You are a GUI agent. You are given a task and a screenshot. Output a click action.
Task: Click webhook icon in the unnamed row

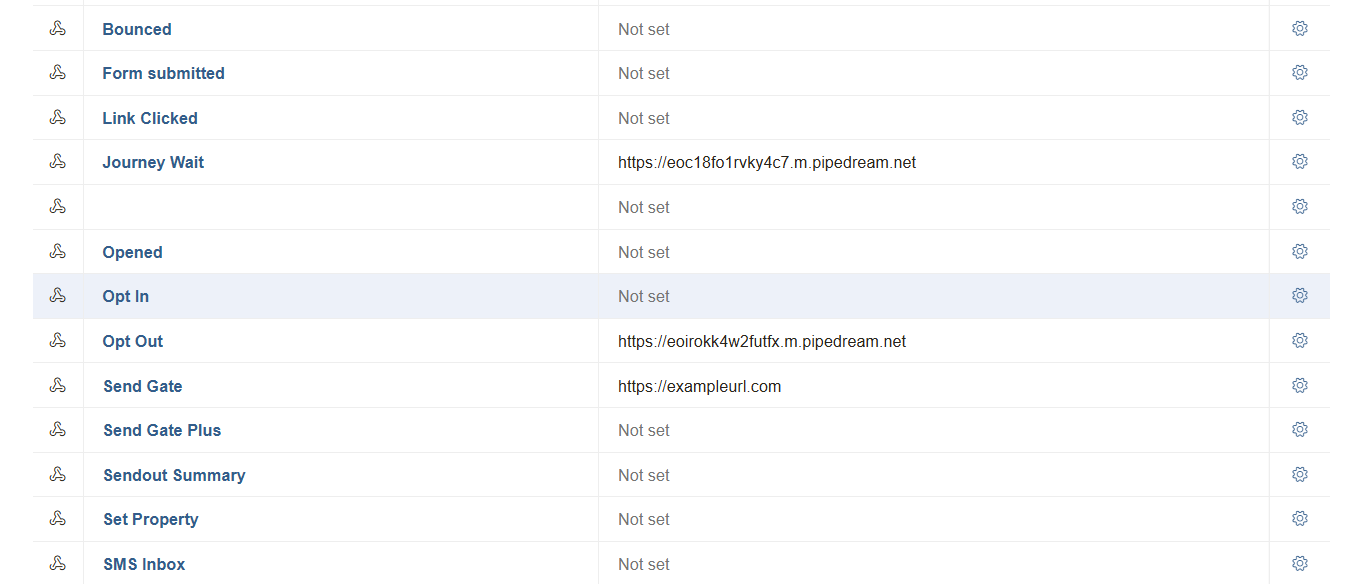(58, 207)
